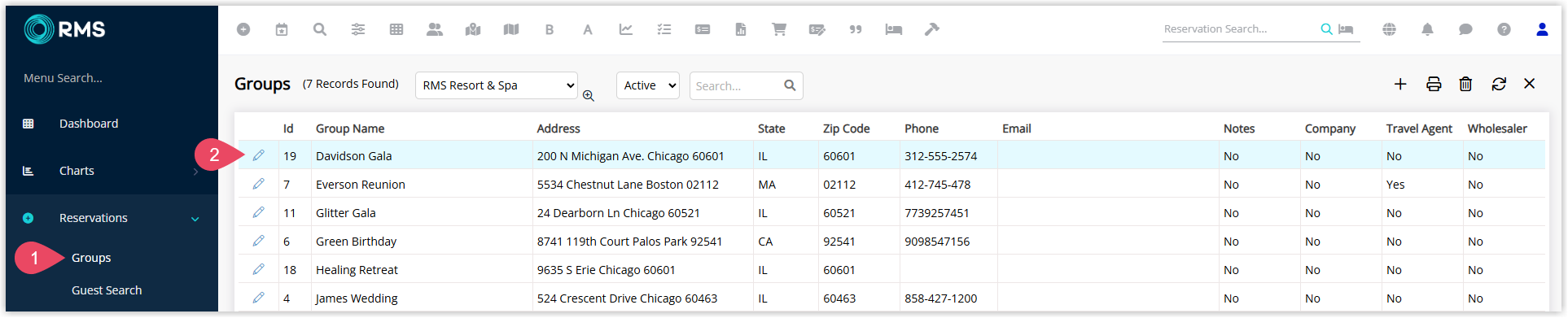The width and height of the screenshot is (1568, 318).
Task: Open the sliders settings toolbar icon
Action: 358,29
